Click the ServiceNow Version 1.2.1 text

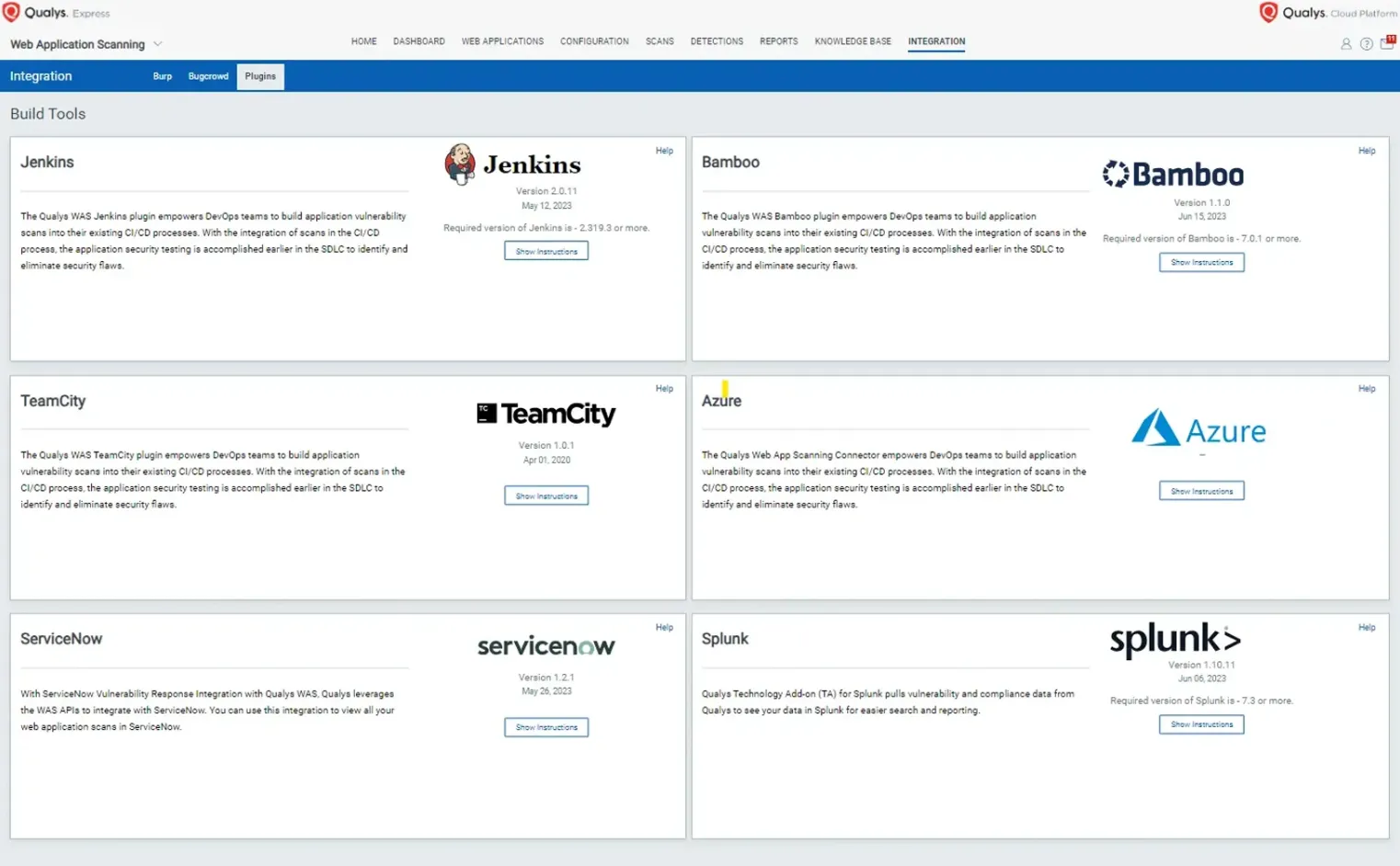(546, 678)
